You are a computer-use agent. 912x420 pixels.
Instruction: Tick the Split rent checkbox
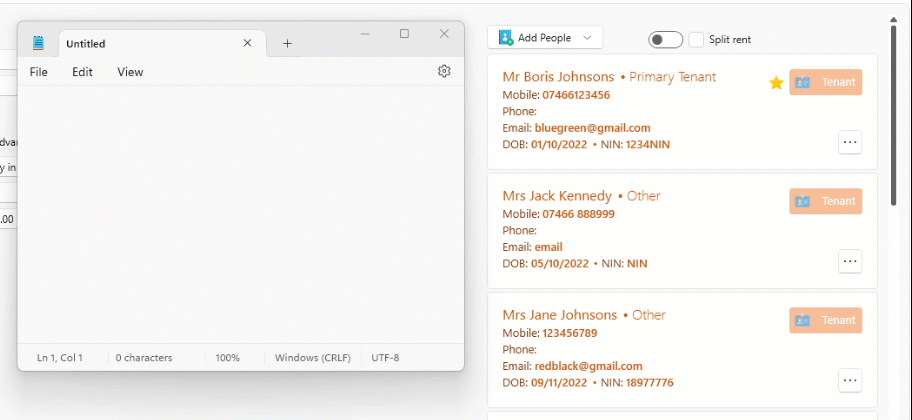coord(696,39)
